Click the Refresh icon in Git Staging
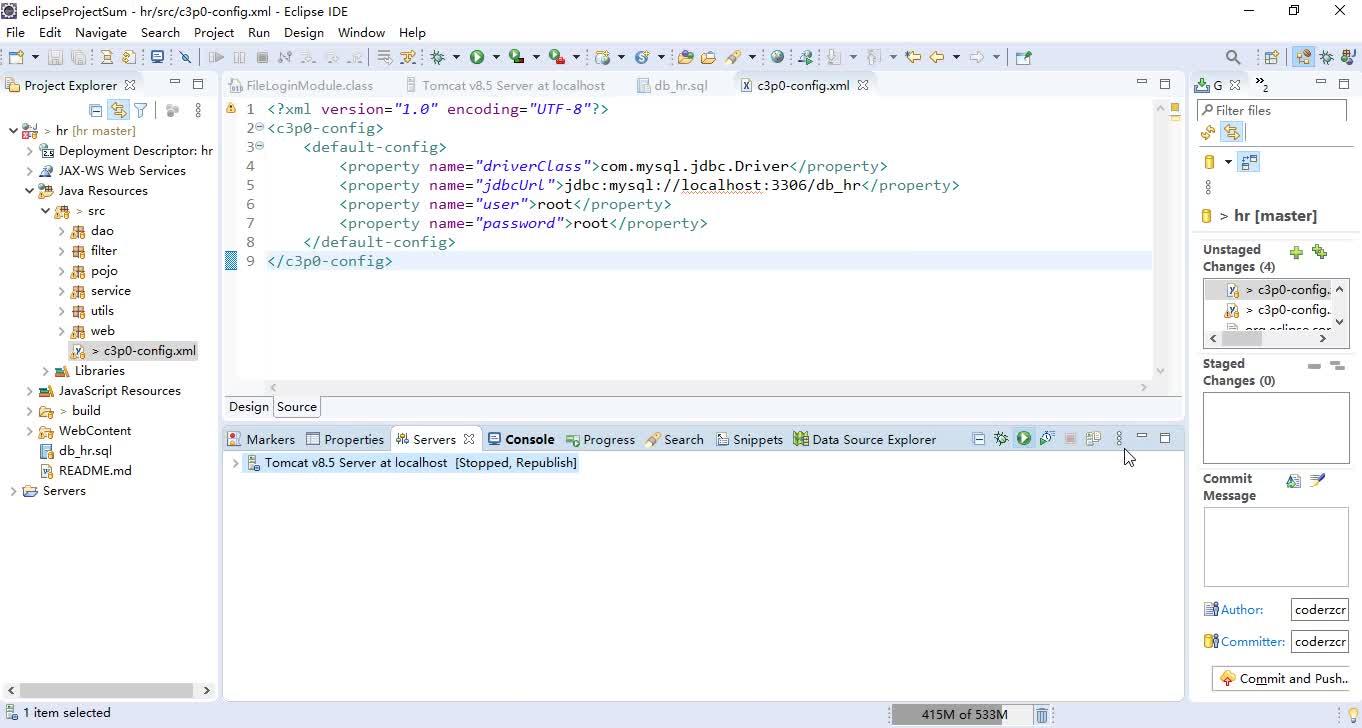1362x728 pixels. (1208, 132)
